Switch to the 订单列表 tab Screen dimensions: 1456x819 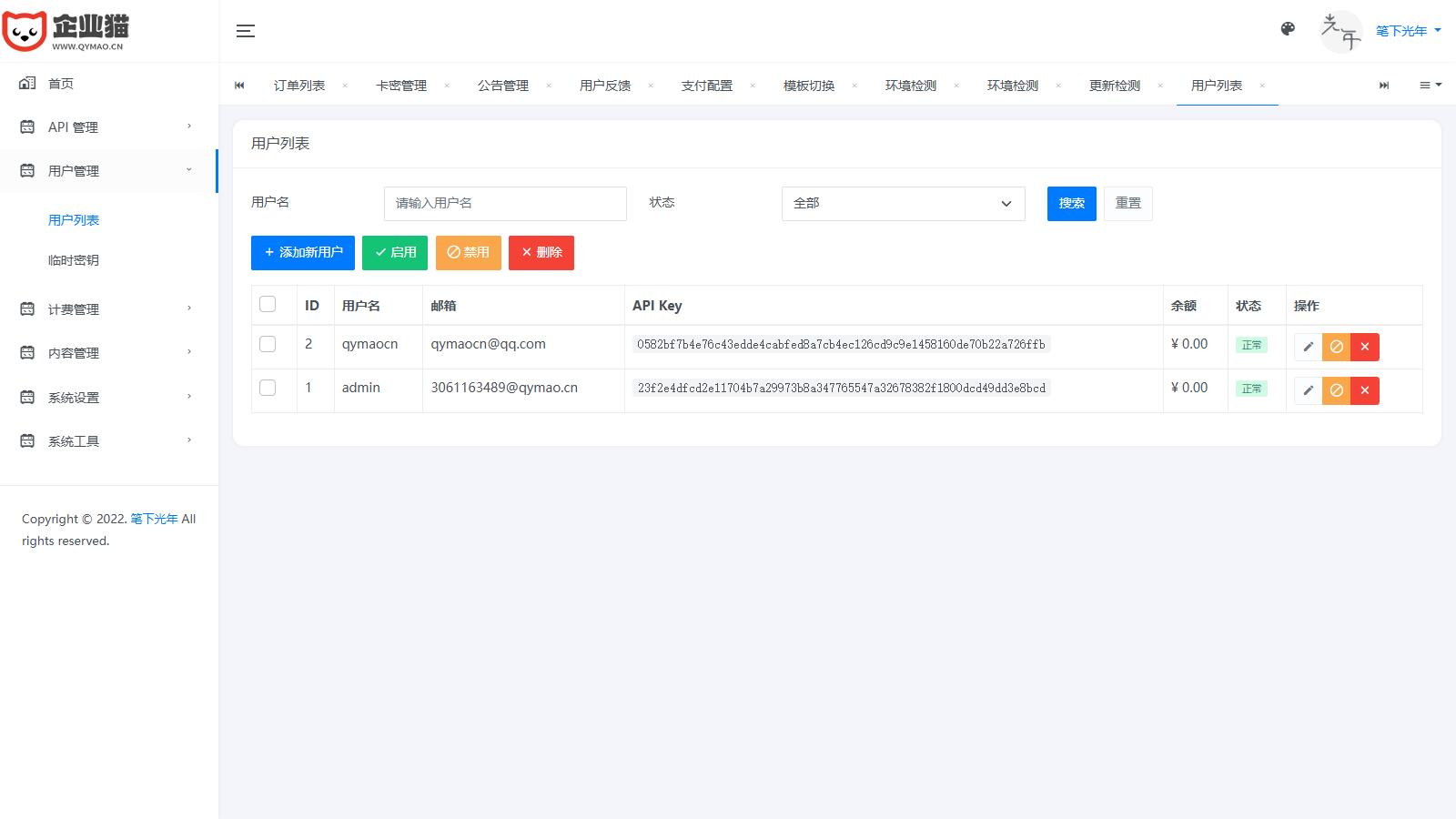[298, 86]
